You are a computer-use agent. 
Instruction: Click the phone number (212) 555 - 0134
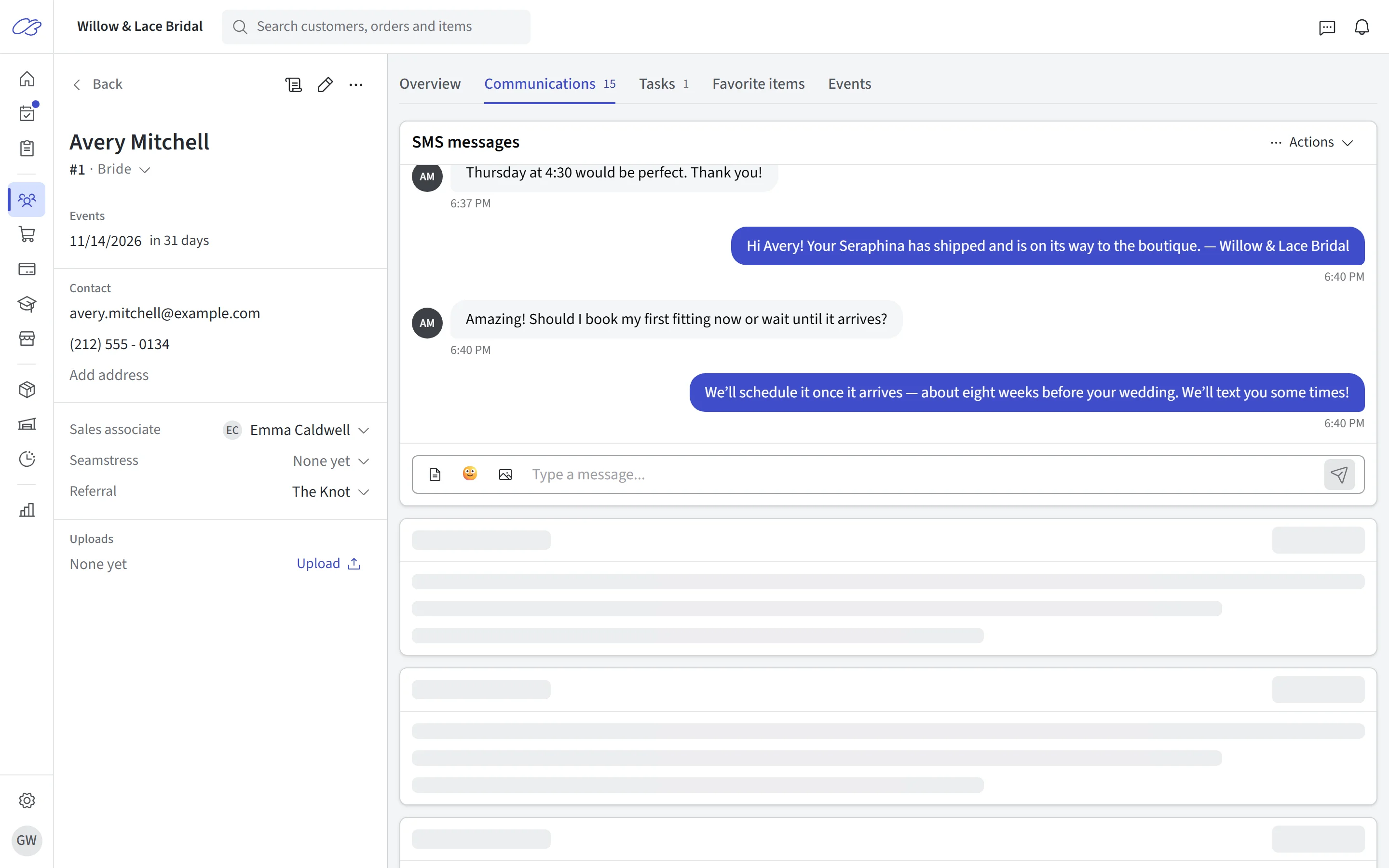pyautogui.click(x=120, y=344)
